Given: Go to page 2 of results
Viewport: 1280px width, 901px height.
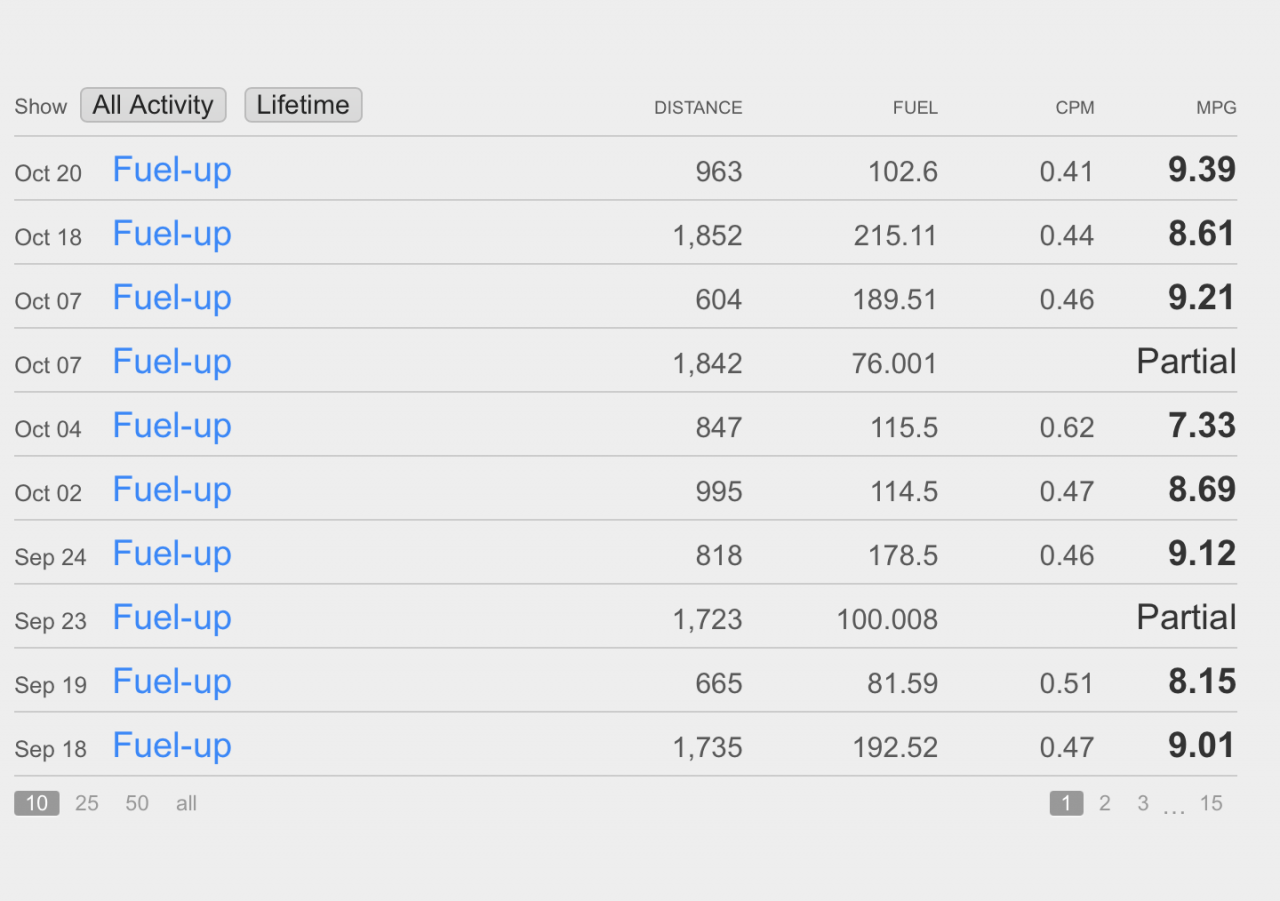Looking at the screenshot, I should 1104,803.
